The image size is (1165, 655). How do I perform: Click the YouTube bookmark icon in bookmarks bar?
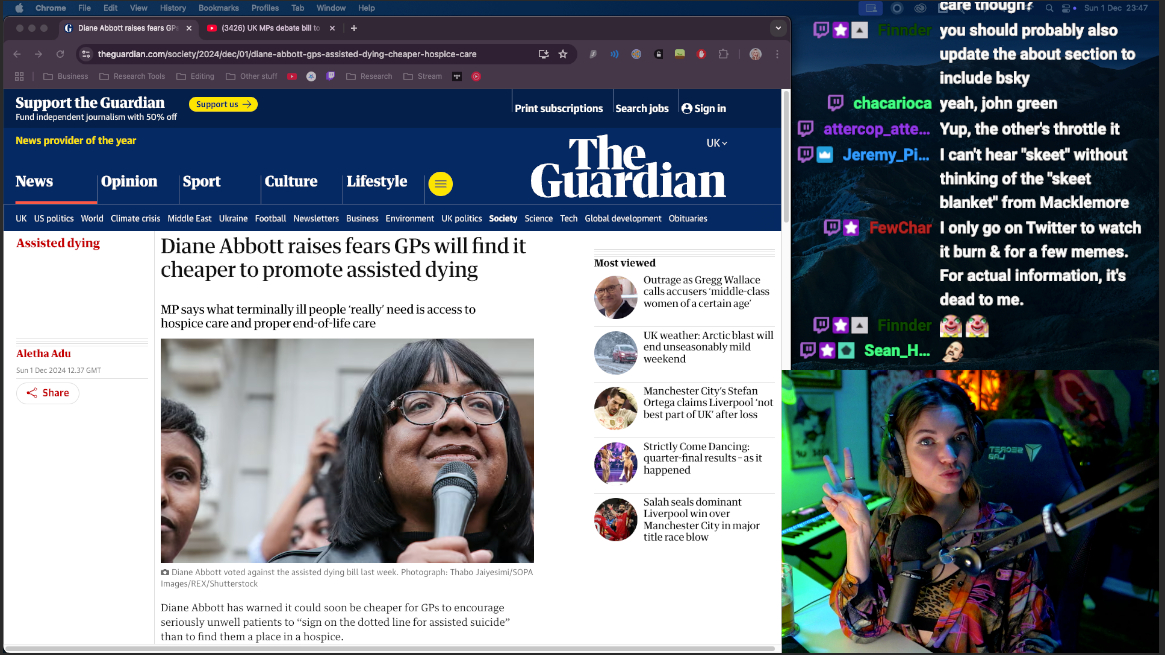click(292, 76)
